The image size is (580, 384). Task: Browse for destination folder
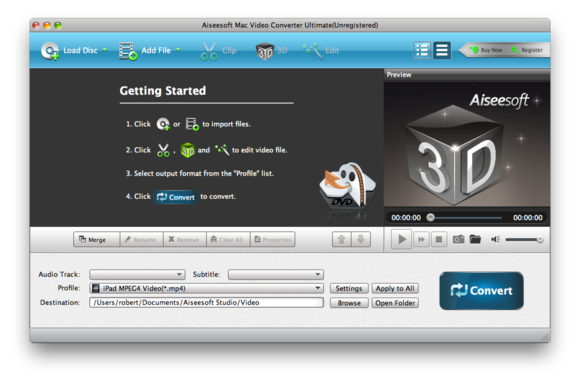[349, 303]
